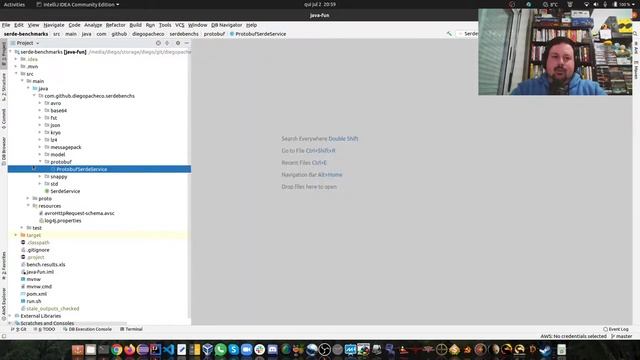Click the project tree horizontal scrollbar
Viewport: 640px width, 360px height.
(x=69, y=324)
